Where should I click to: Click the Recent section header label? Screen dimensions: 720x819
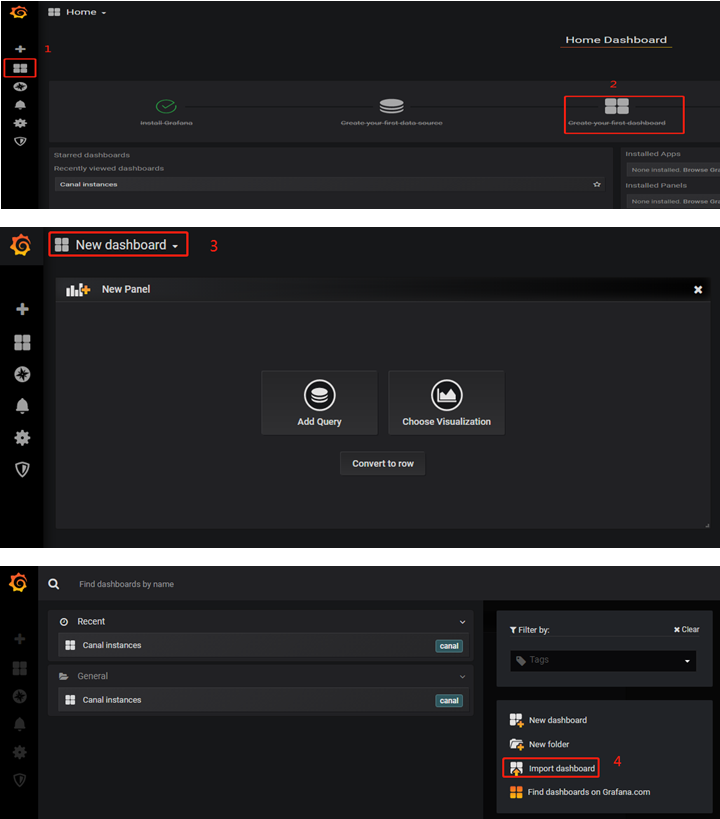[x=91, y=622]
